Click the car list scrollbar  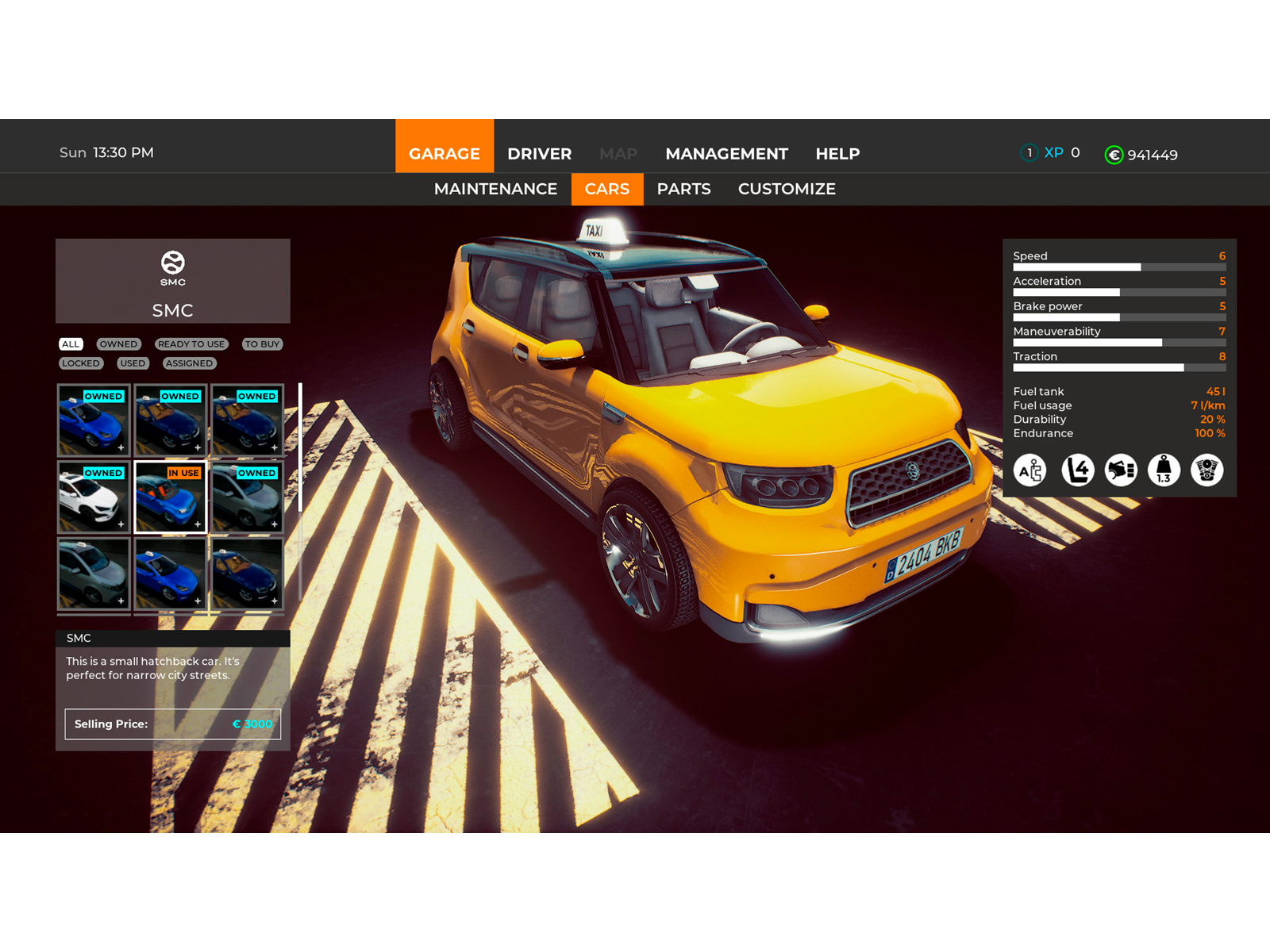(300, 448)
